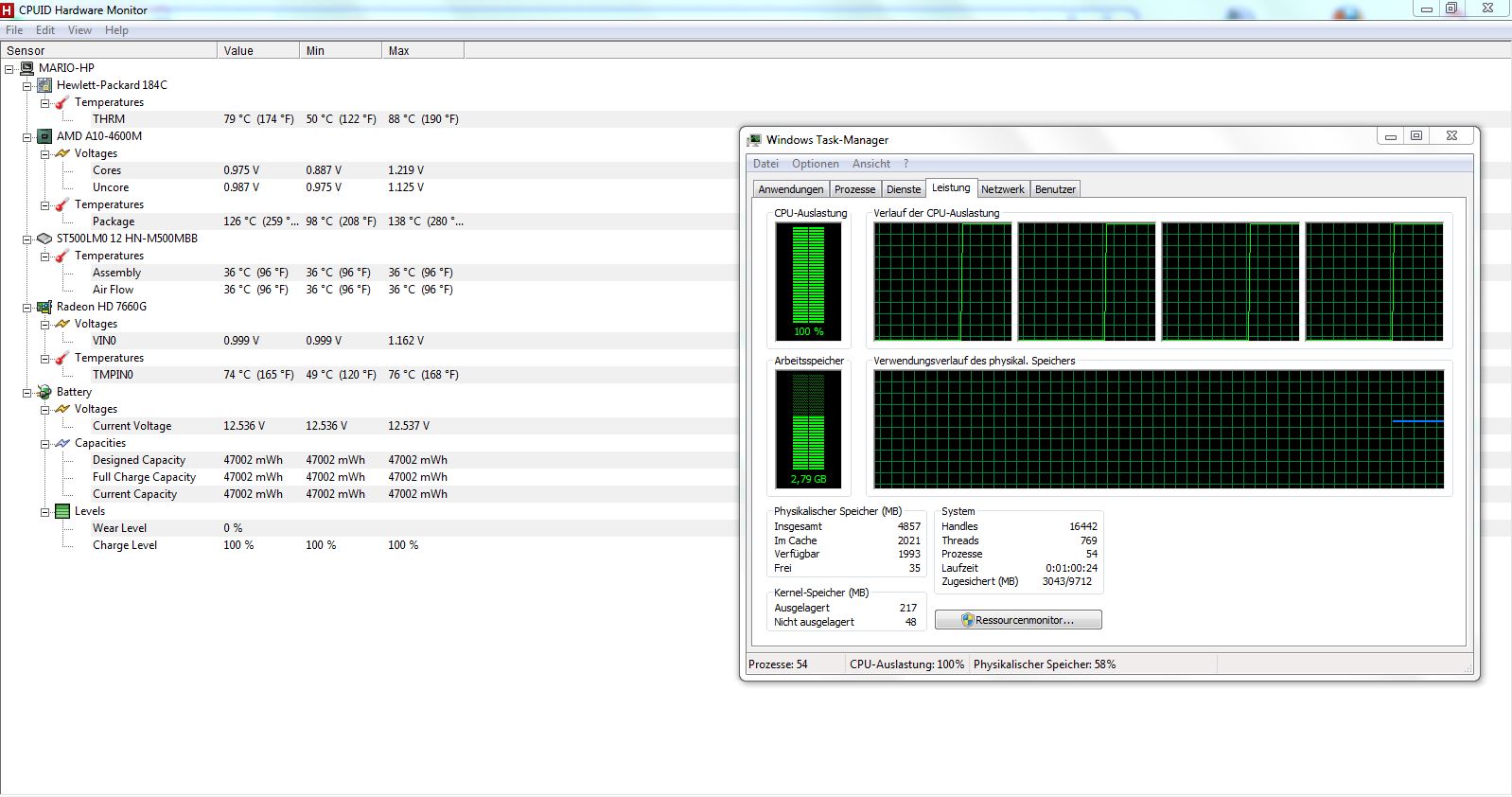This screenshot has height=797, width=1512.
Task: Click the computer icon next to MARIO-HP
Action: 26,68
